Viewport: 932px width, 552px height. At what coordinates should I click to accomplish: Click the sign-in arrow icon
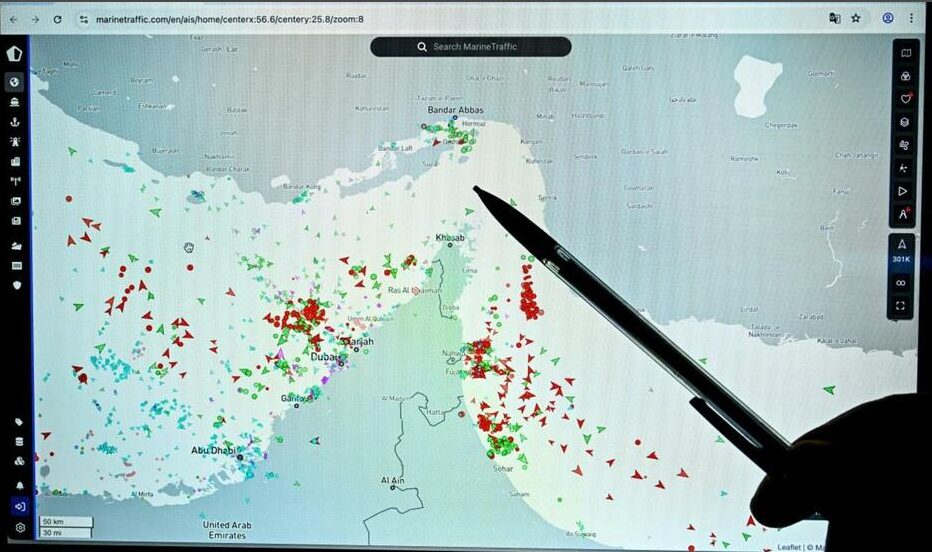(18, 506)
